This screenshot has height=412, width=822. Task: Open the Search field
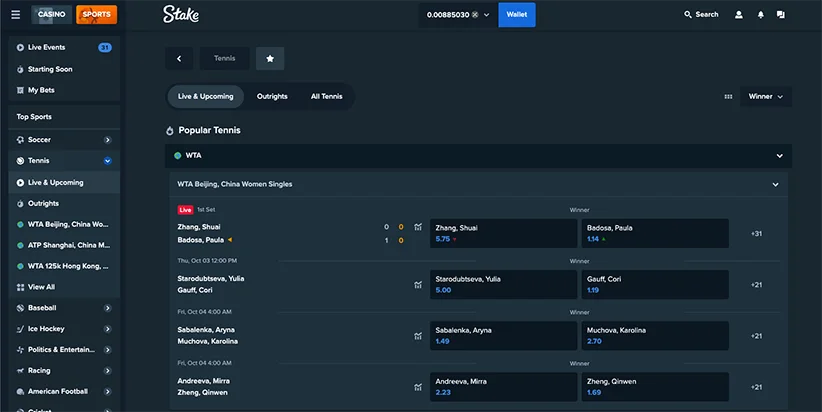click(701, 15)
